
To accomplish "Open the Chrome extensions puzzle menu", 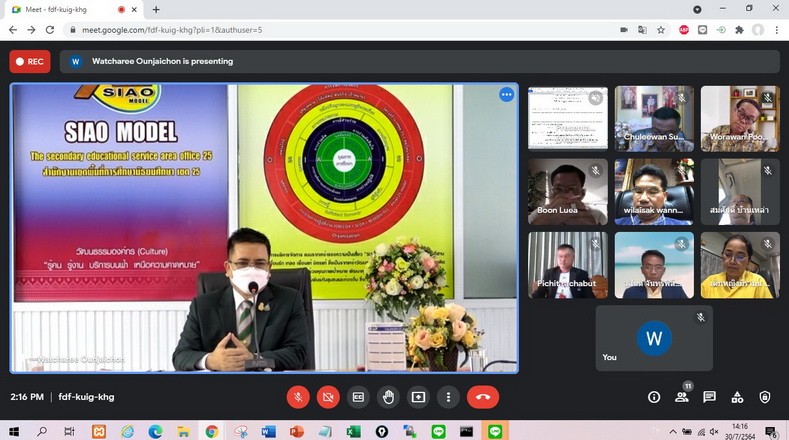I will (739, 30).
